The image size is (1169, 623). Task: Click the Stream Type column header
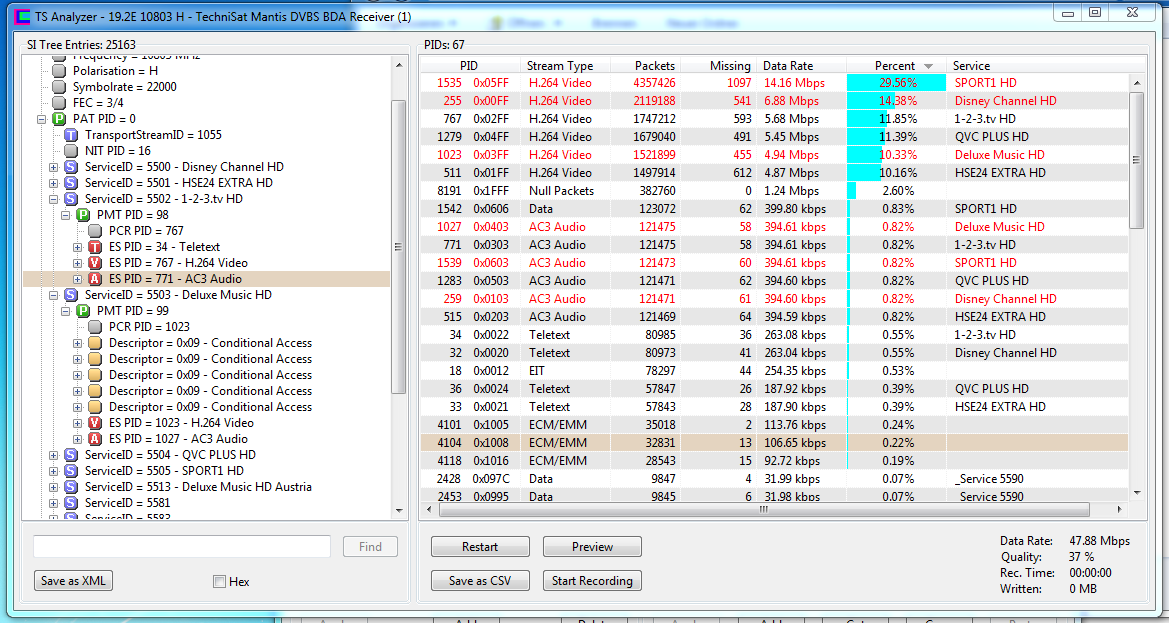[560, 66]
